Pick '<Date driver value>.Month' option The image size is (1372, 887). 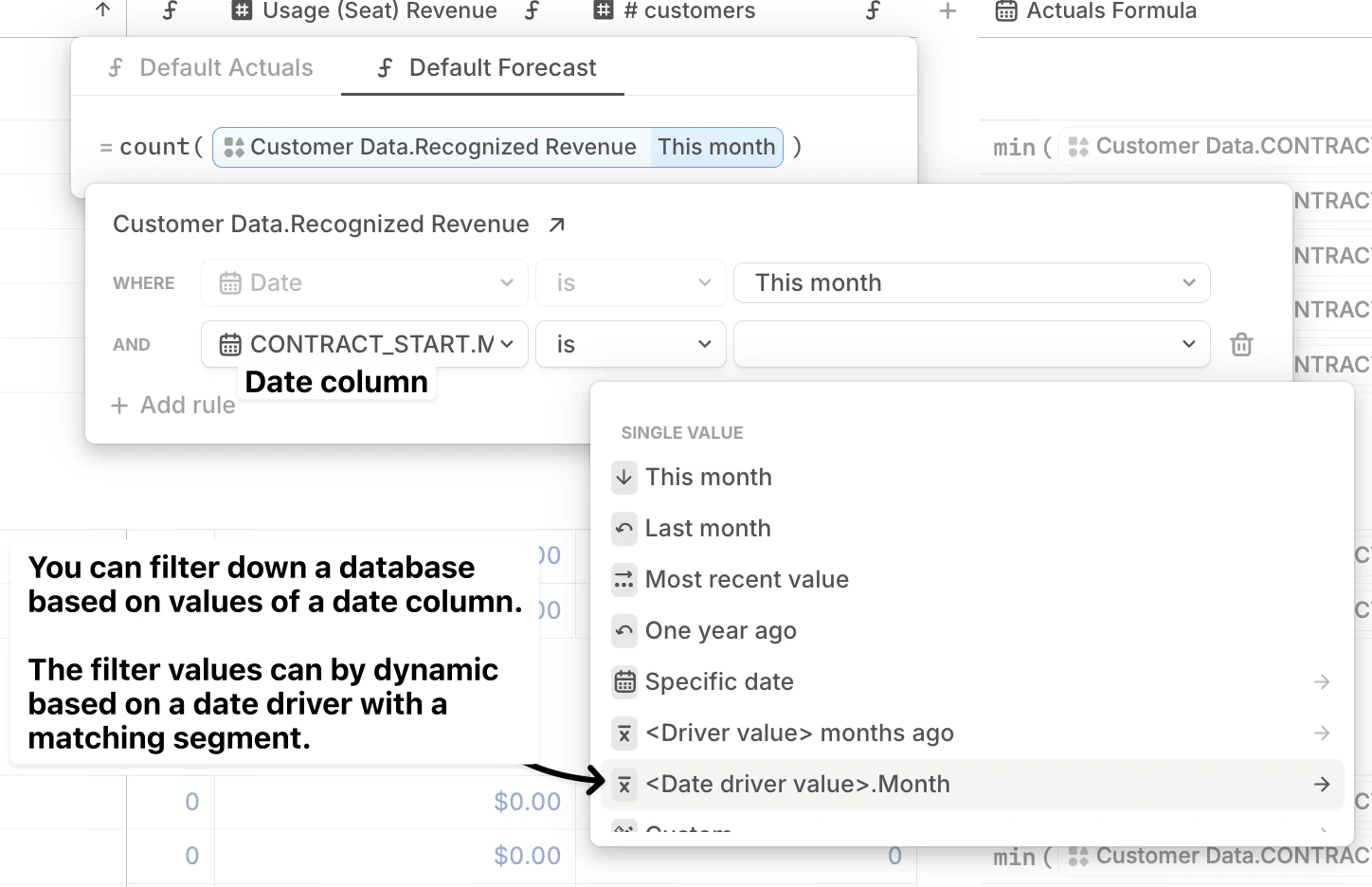tap(797, 785)
